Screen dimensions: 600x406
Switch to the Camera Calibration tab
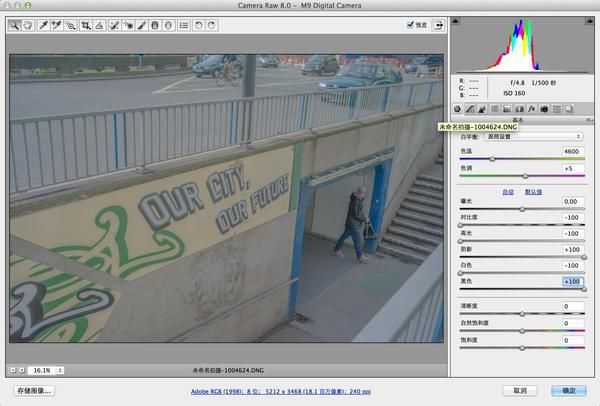(x=544, y=109)
